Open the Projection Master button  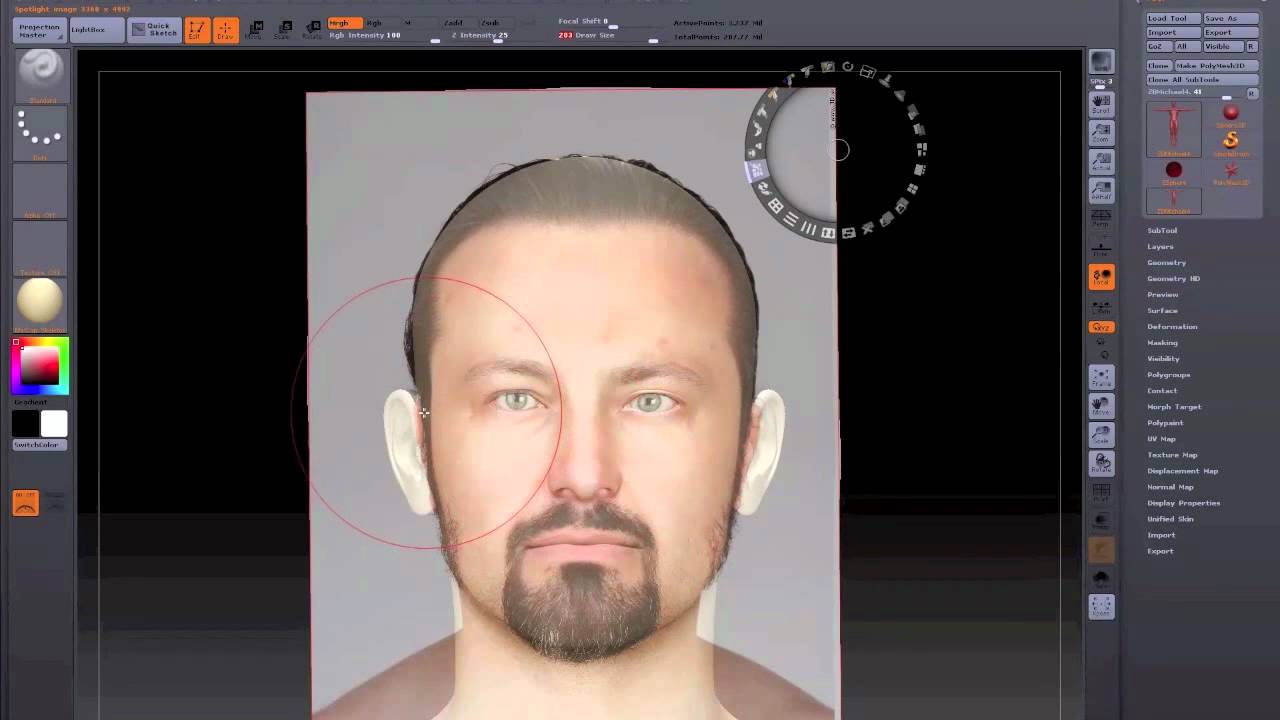(40, 30)
